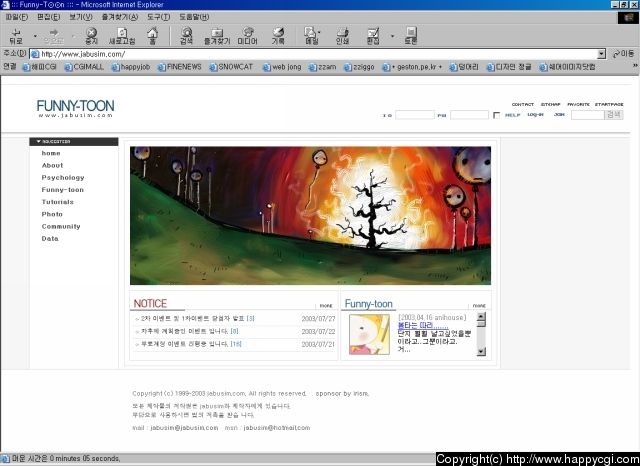
Task: Go to the Home (홈) toolbar icon
Action: (152, 36)
